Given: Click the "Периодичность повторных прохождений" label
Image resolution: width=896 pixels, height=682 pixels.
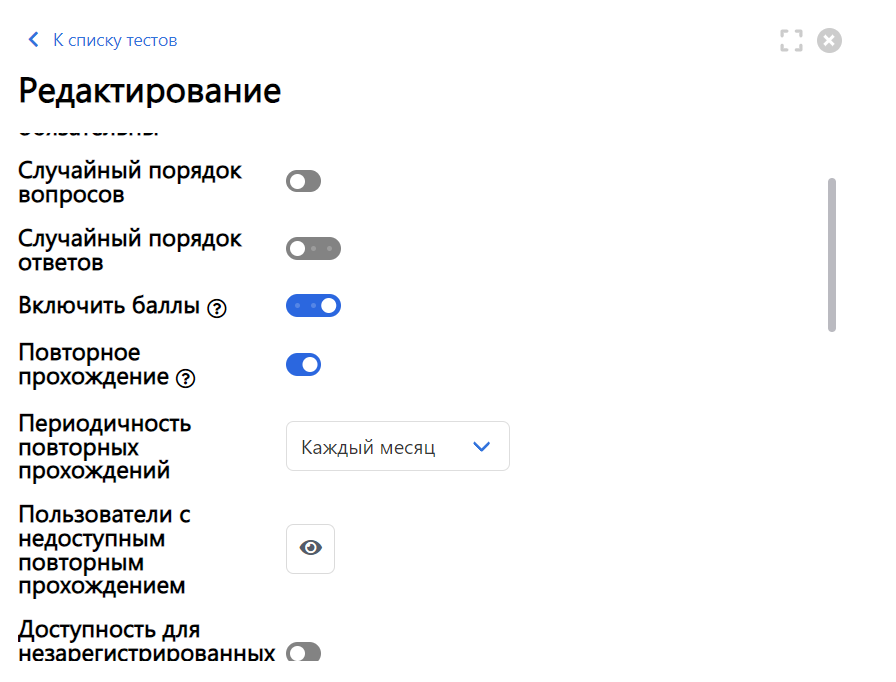Looking at the screenshot, I should point(105,446).
